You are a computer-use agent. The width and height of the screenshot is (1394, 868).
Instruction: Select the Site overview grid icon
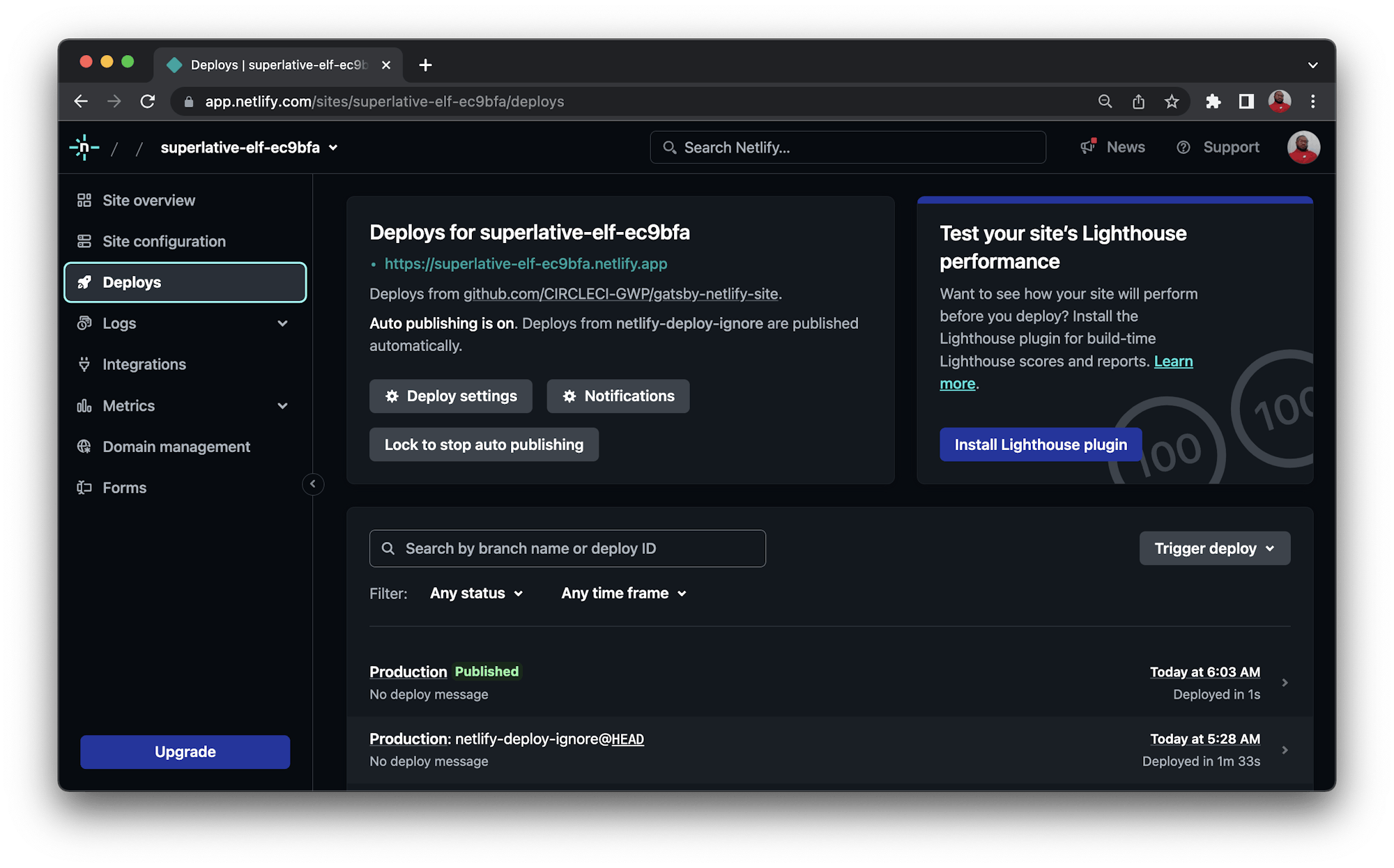[x=84, y=200]
